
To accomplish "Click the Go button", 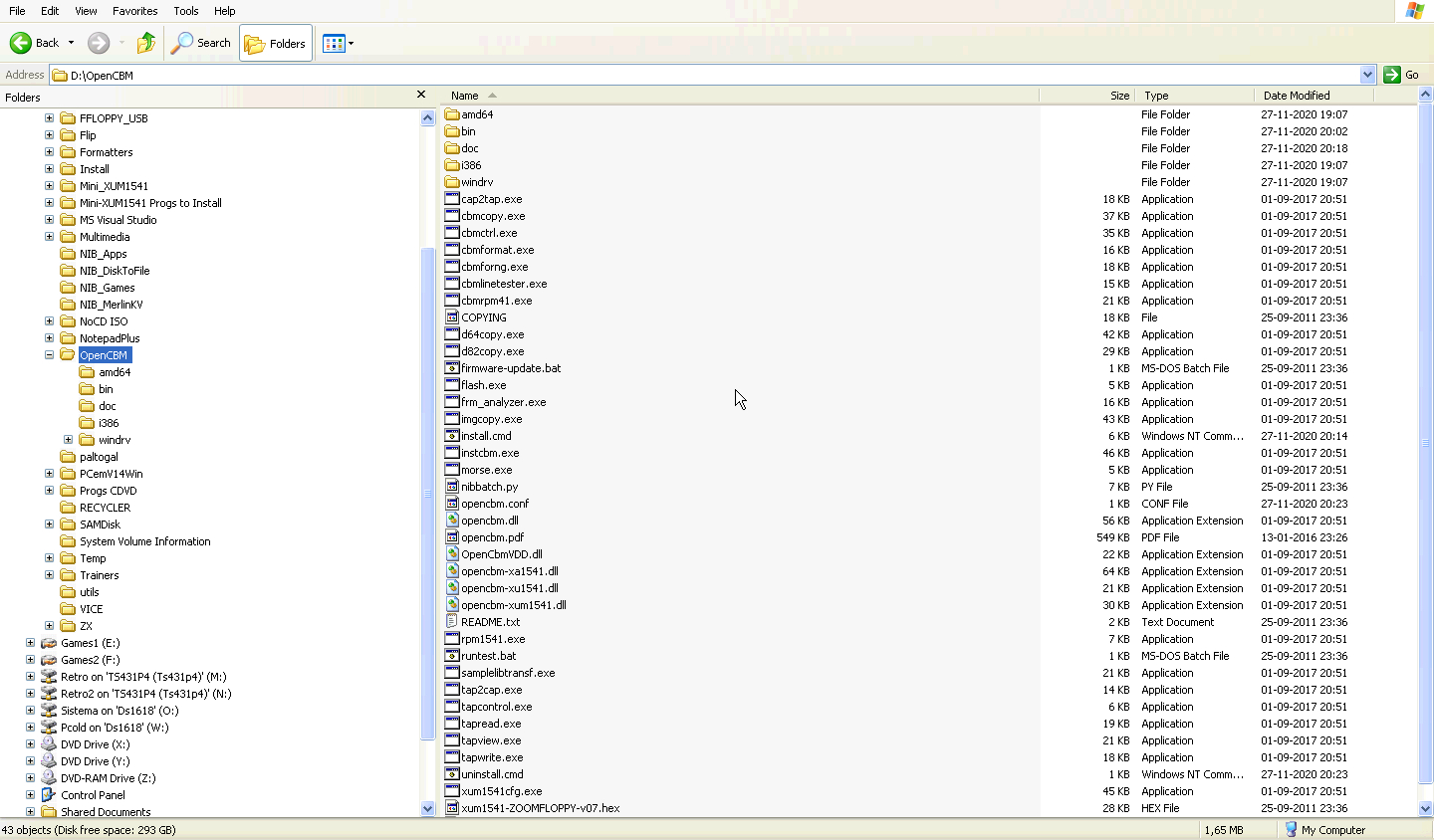I will [1402, 75].
